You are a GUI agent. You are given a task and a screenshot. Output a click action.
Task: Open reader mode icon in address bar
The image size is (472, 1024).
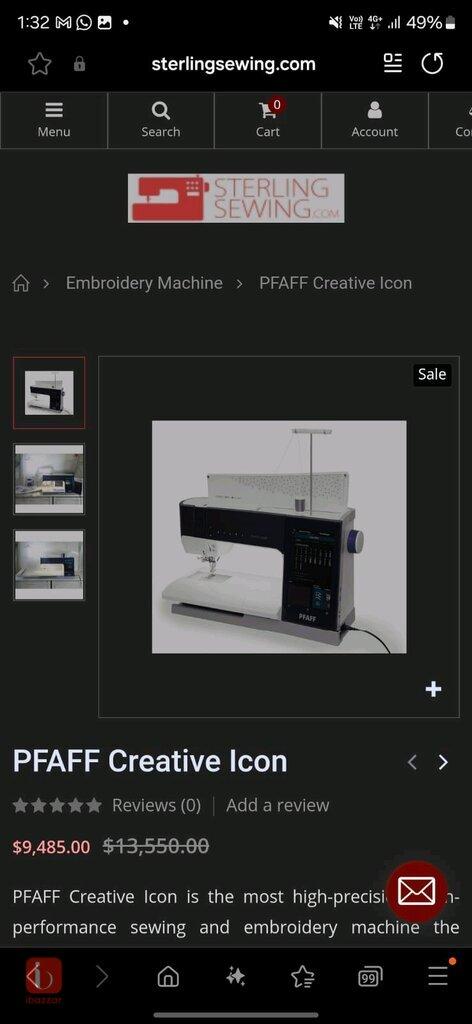(392, 63)
